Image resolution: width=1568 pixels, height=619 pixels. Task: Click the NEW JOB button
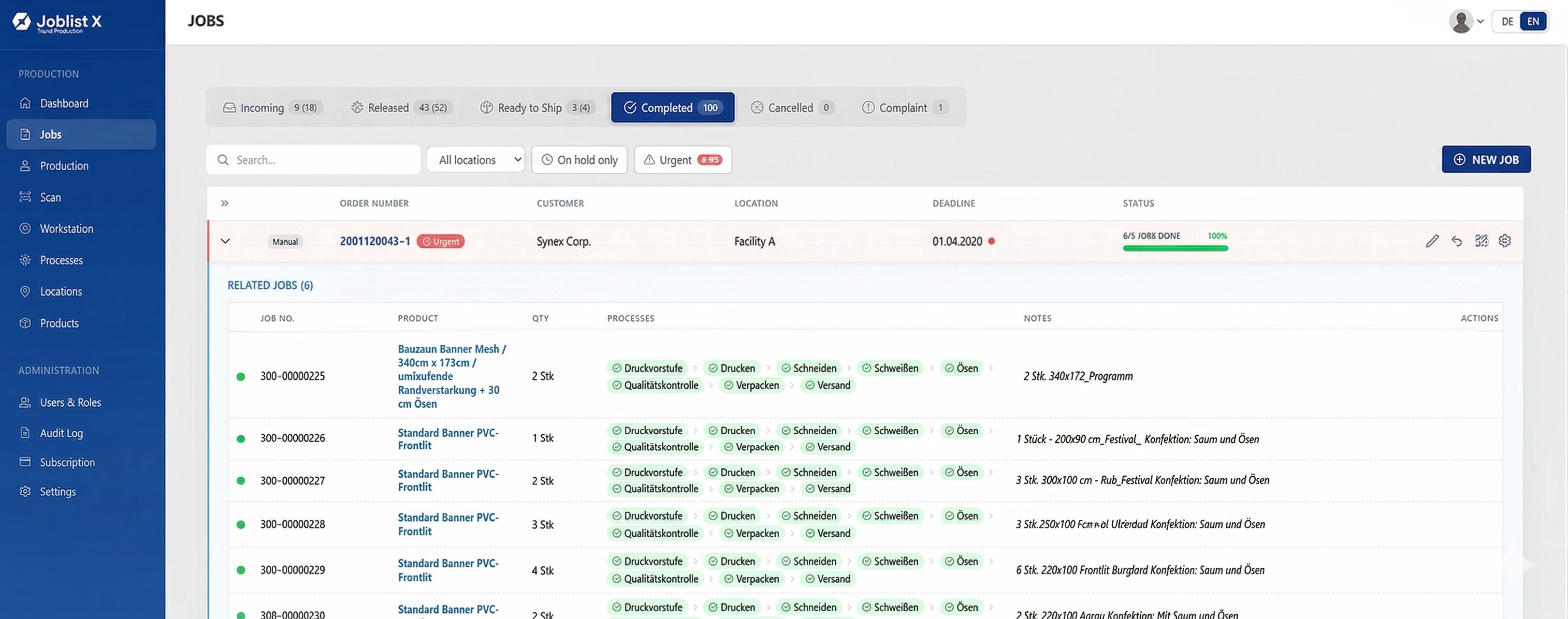(1485, 160)
